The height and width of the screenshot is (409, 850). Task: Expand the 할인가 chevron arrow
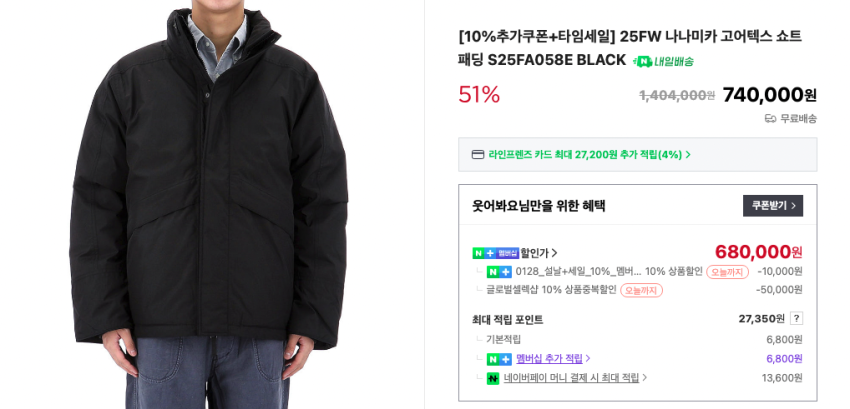point(555,253)
